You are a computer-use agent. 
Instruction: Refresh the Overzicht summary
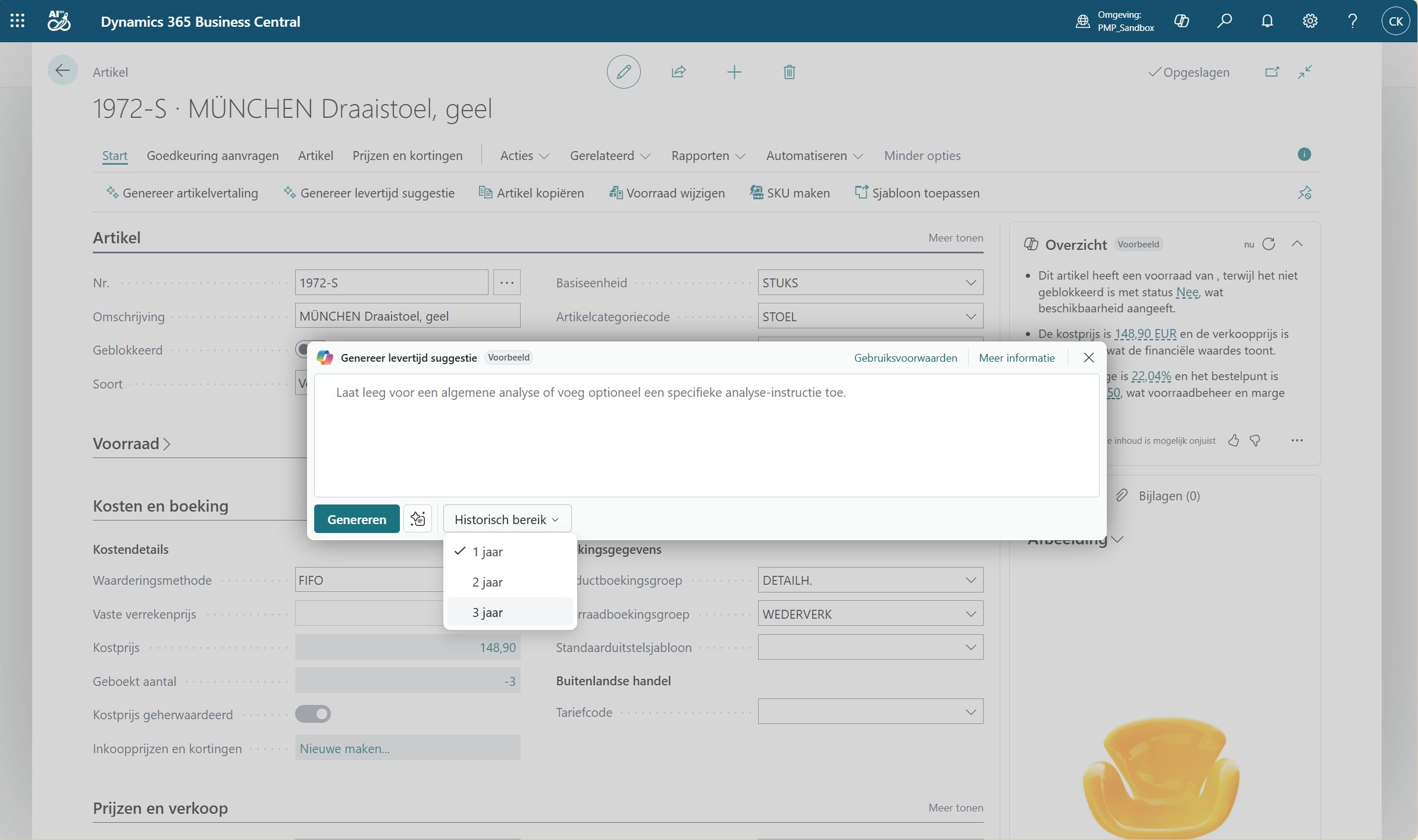pos(1269,244)
